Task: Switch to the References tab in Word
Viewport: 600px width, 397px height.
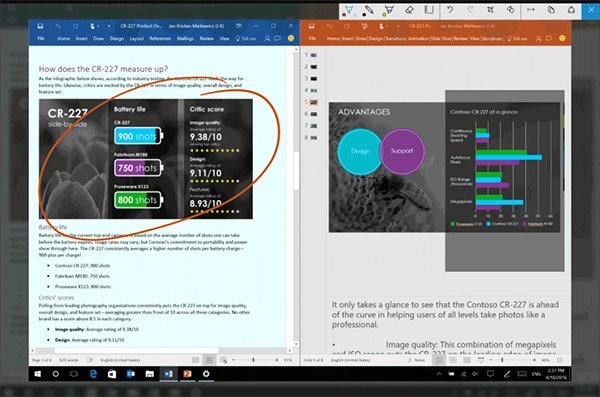Action: 160,38
